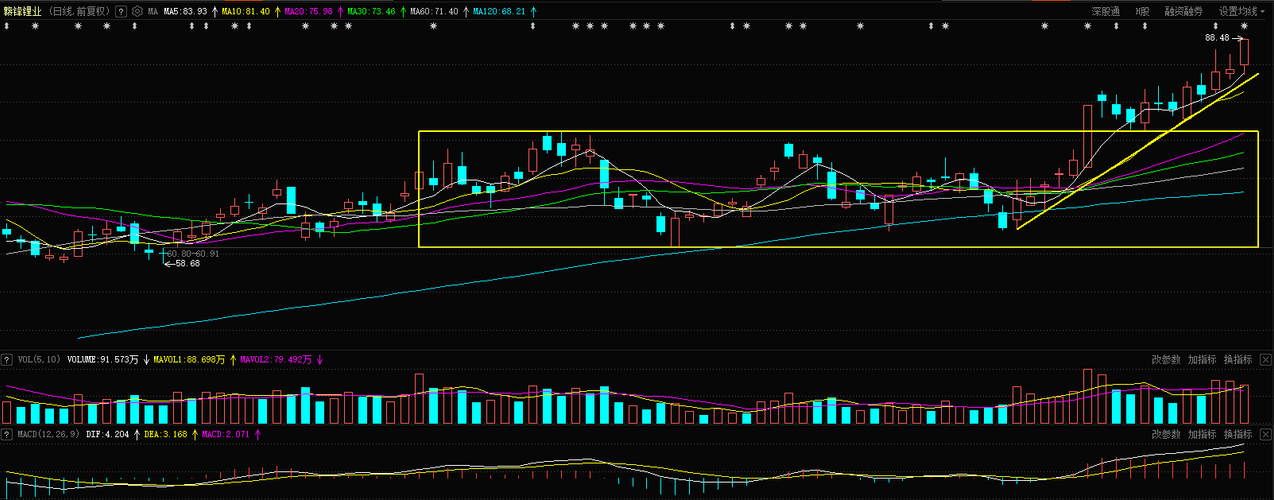
Task: Click the MACD(12,26,9) indicator name
Action: [x=49, y=435]
